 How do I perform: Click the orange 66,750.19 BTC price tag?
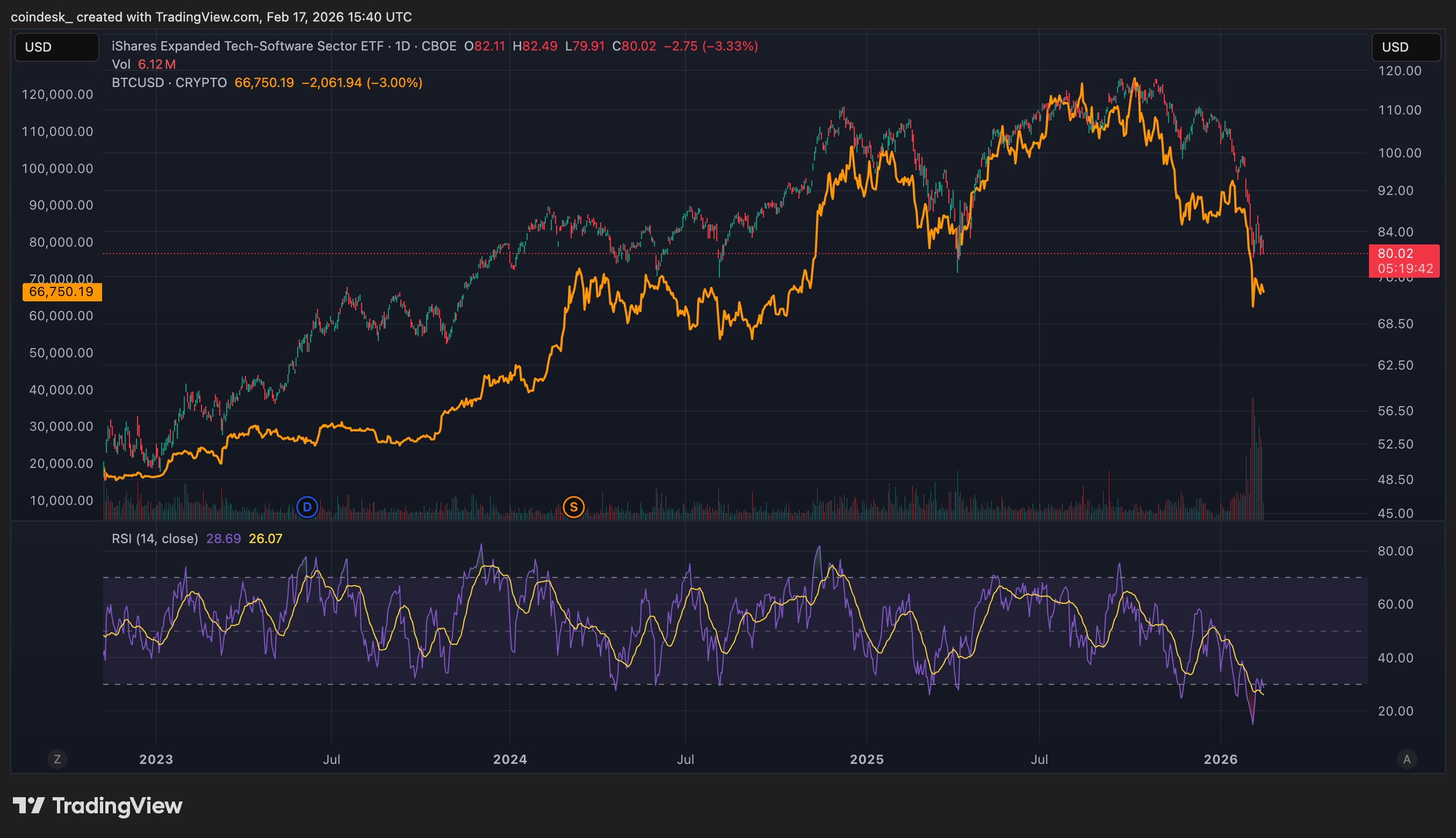point(62,292)
